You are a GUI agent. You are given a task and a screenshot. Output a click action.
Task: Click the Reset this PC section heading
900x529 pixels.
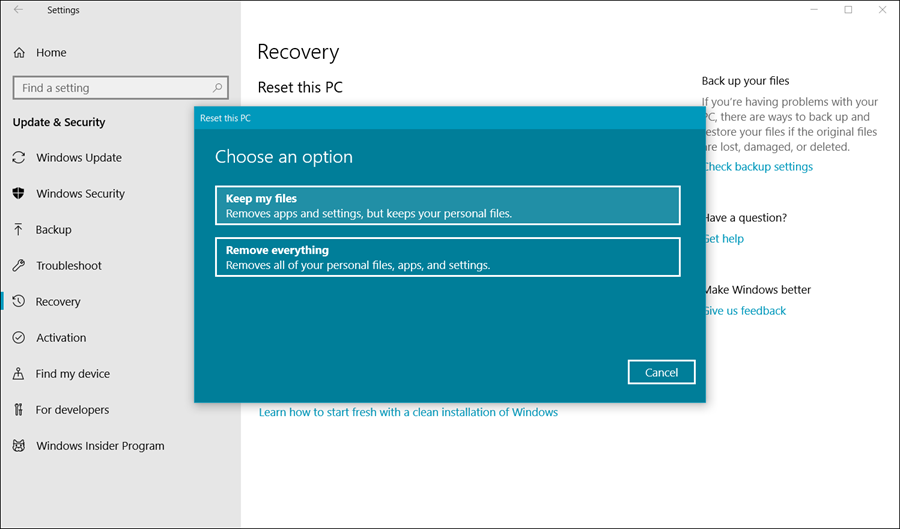pyautogui.click(x=300, y=87)
